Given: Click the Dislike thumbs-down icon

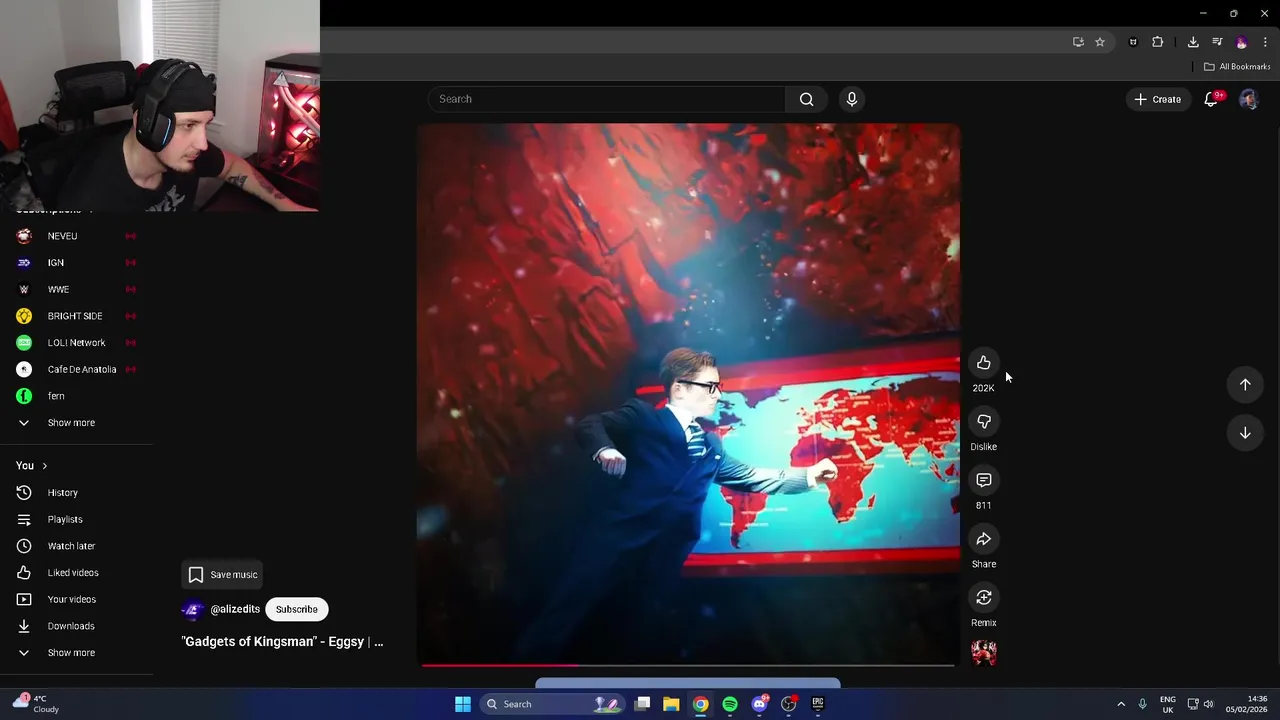Looking at the screenshot, I should 984,422.
